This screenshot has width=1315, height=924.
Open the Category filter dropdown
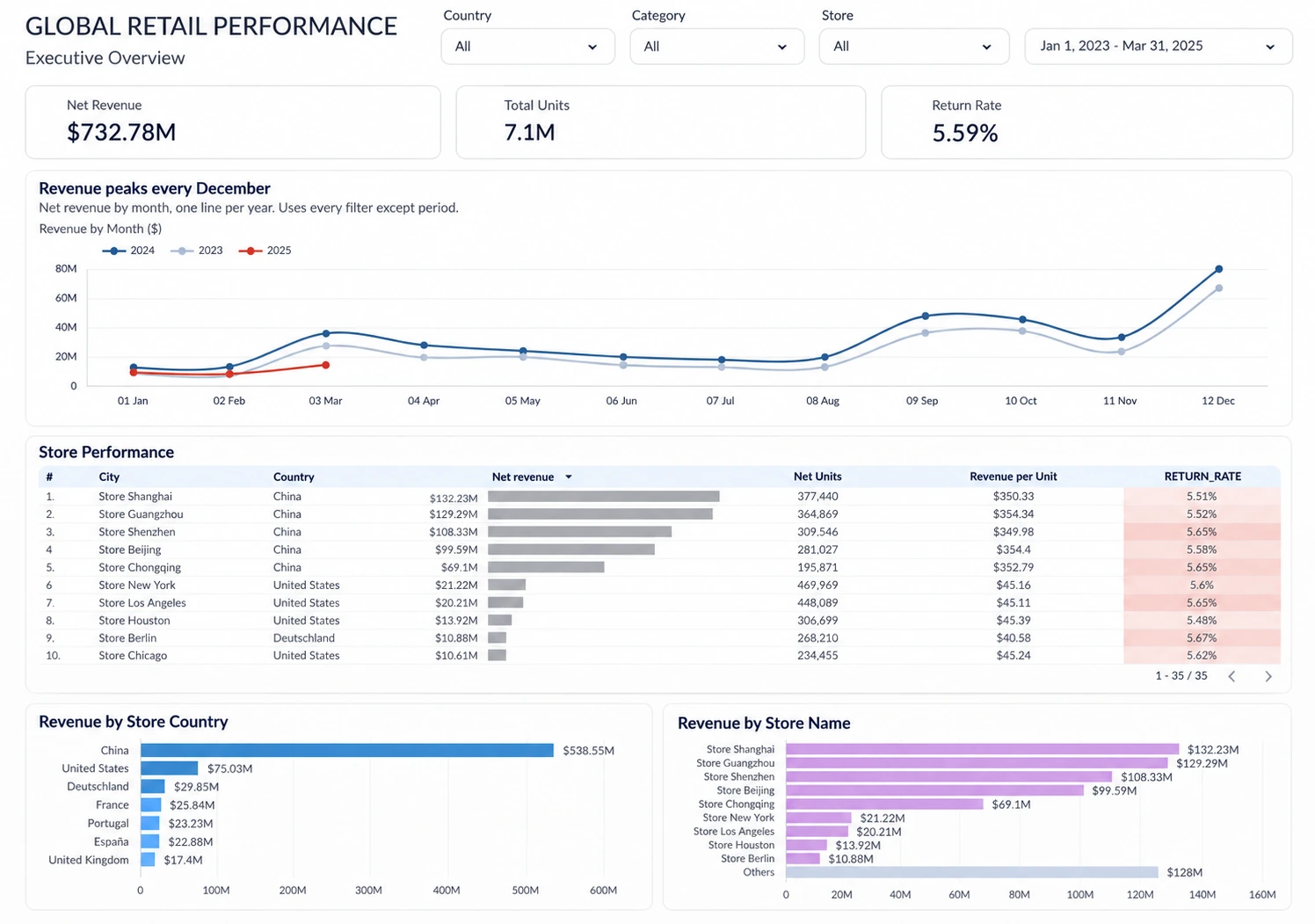point(716,47)
